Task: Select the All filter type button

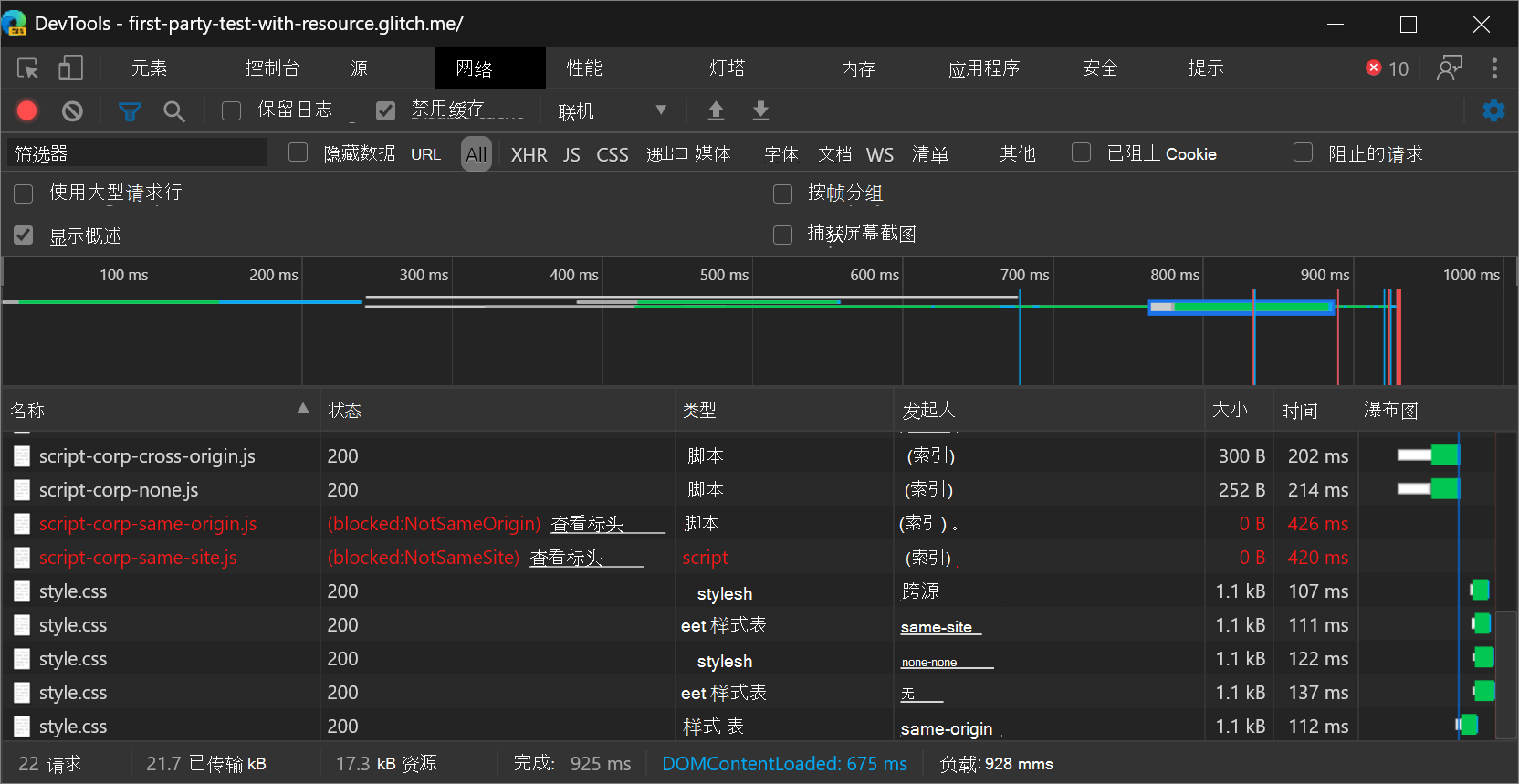Action: (x=477, y=154)
